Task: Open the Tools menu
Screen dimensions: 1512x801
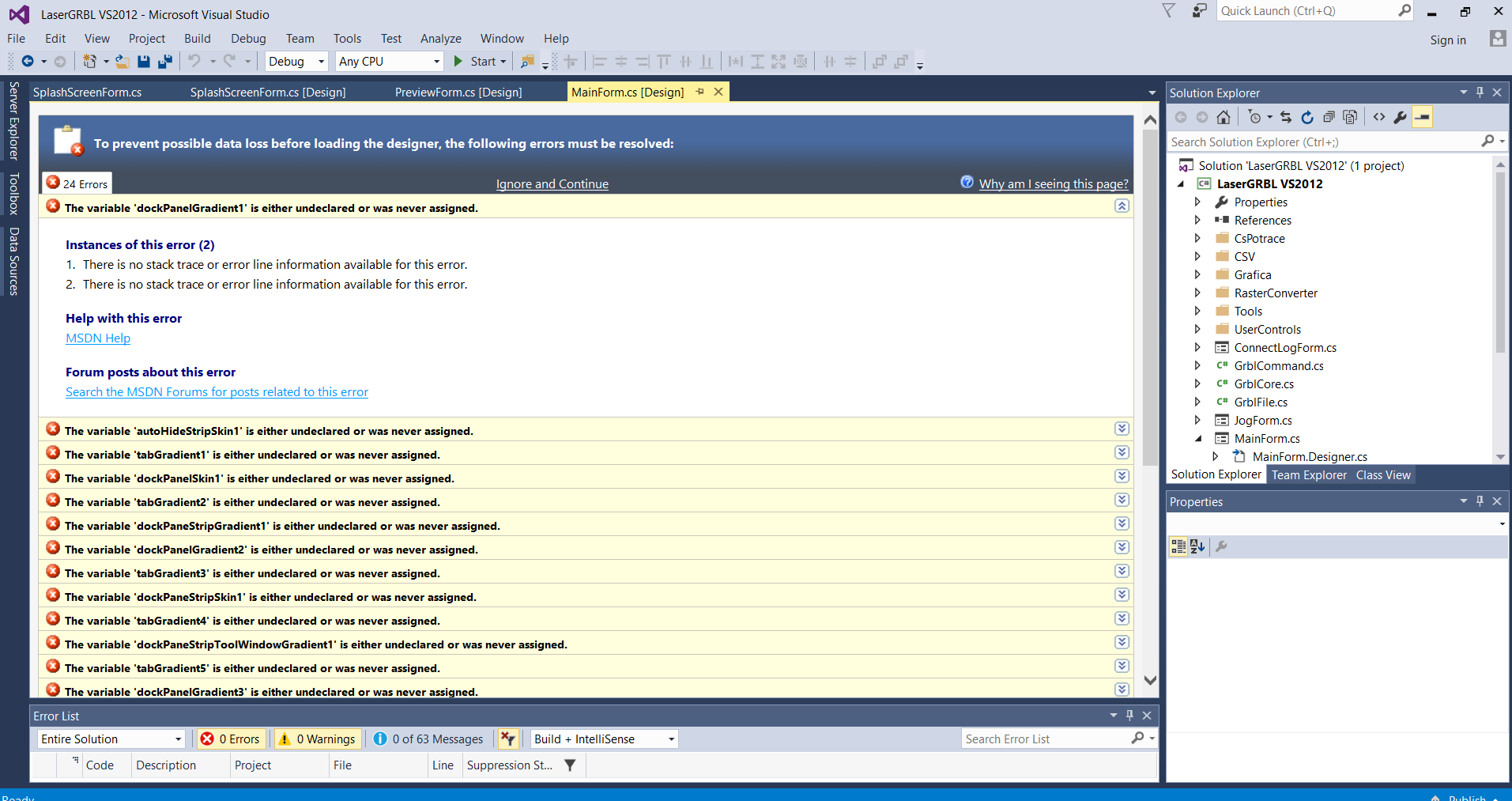Action: point(347,39)
